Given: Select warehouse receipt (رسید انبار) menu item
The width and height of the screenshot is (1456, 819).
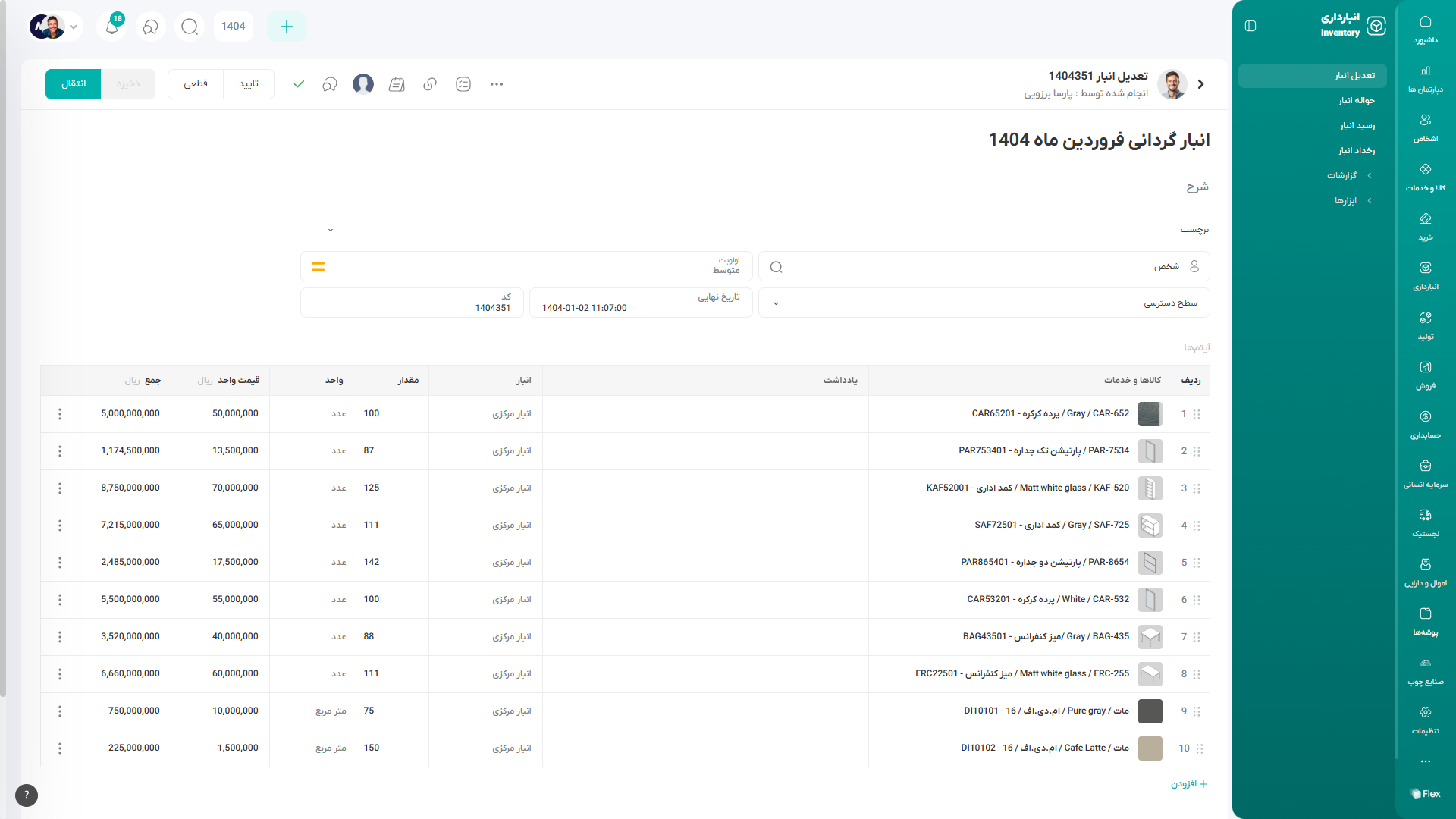Looking at the screenshot, I should (1357, 126).
